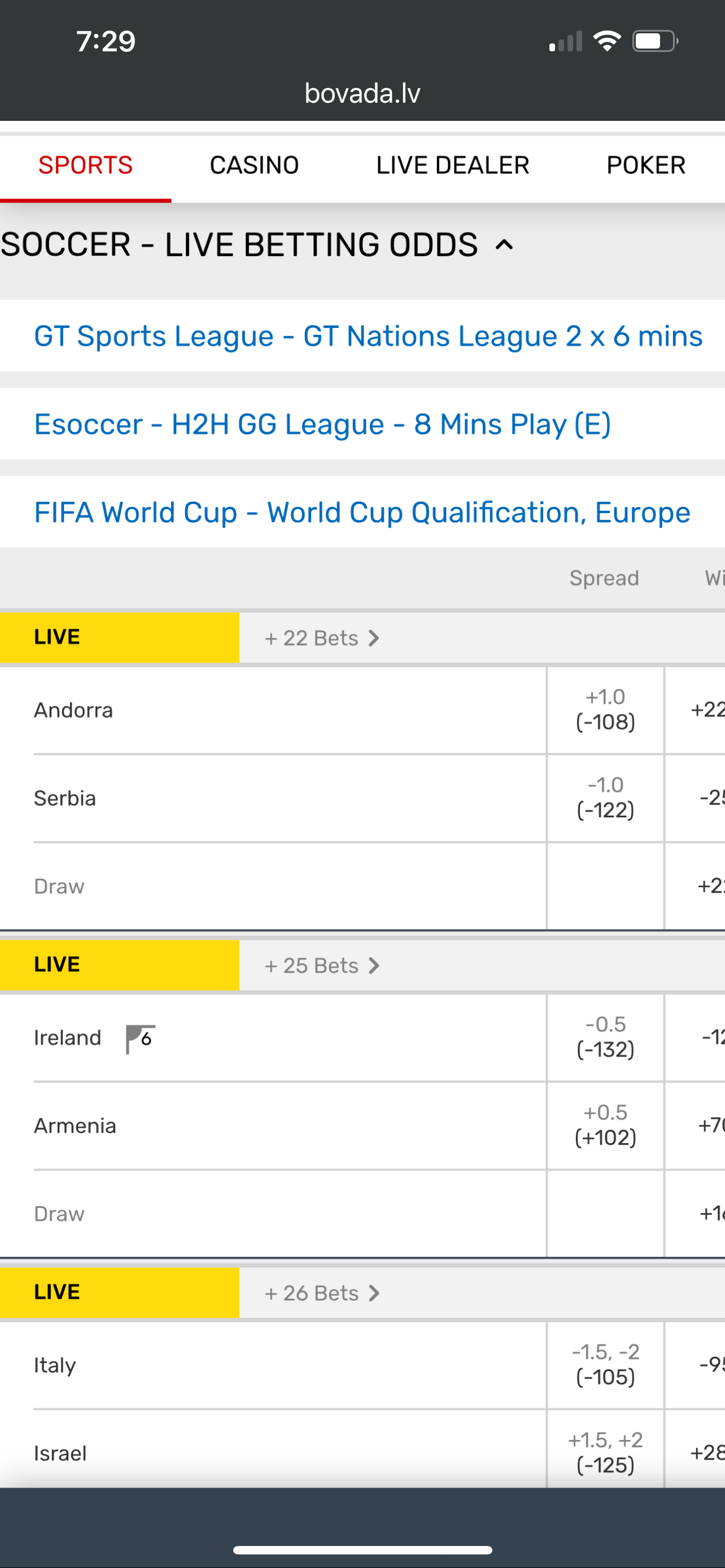Select Andorra +1.0 (-108) spread bet

coord(605,709)
